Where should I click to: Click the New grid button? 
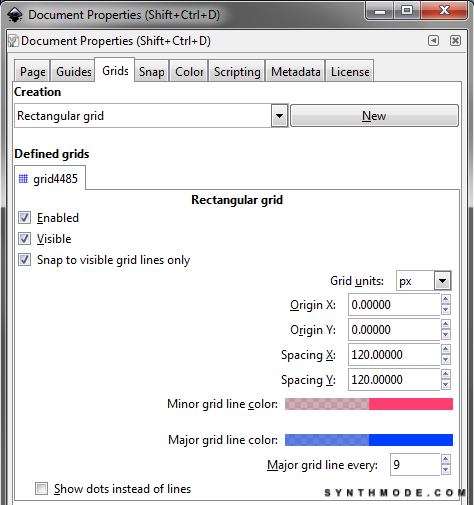(x=374, y=116)
